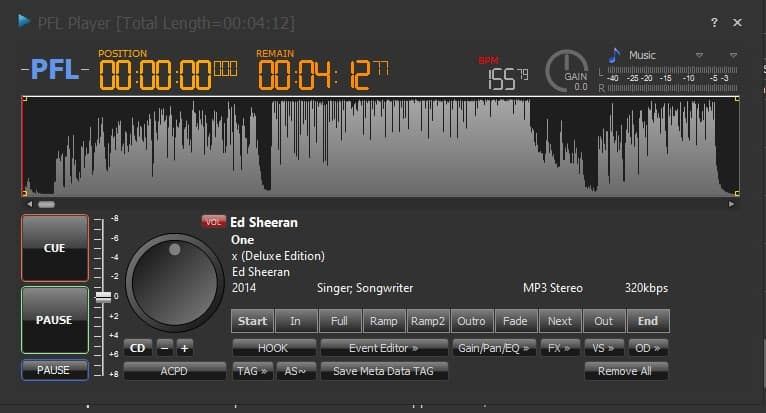Toggle the large green PAUSE button
The image size is (766, 413).
tap(54, 320)
